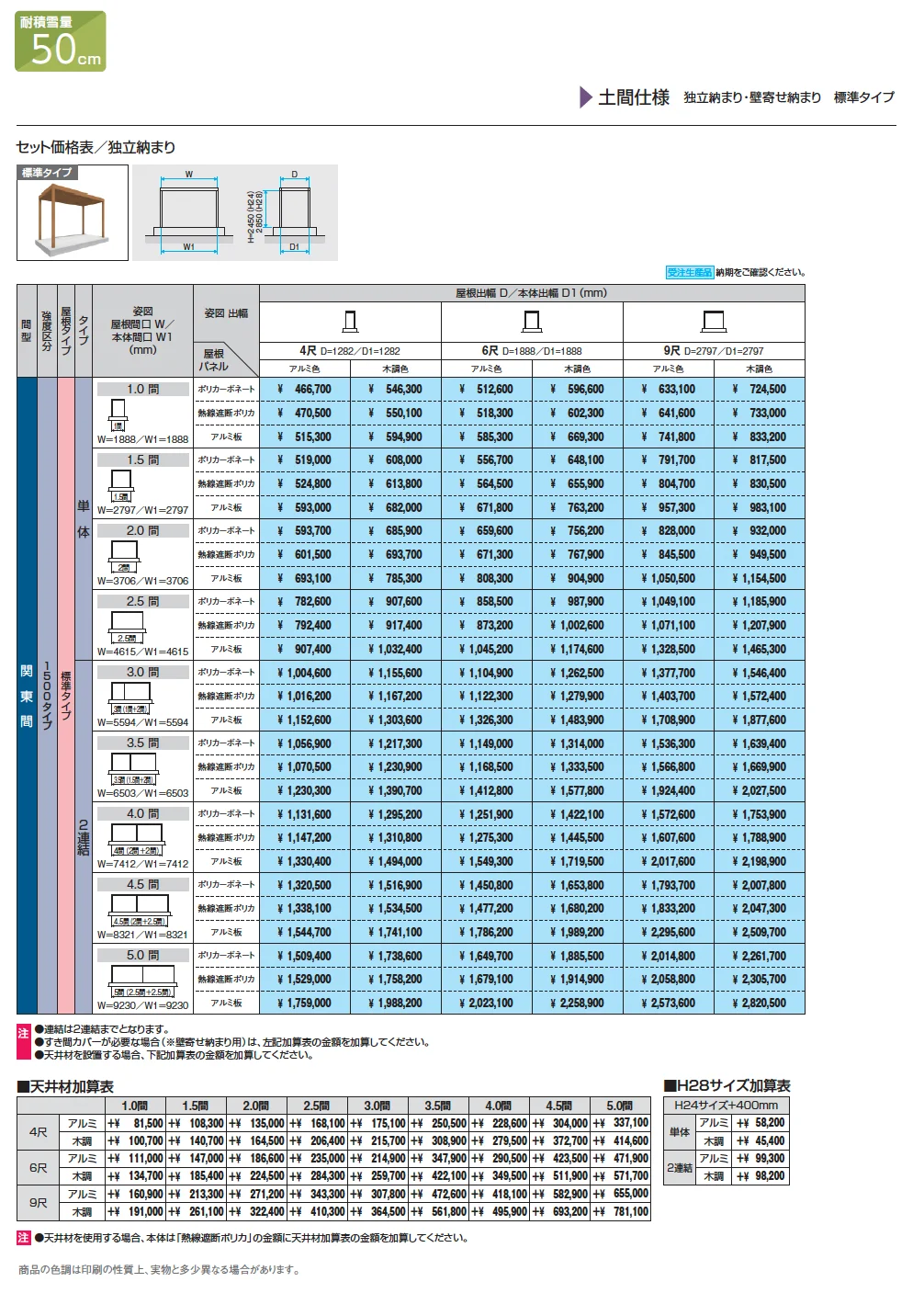Click the 注 marker beside the 天井材を使用する場合 note
The image size is (924, 1293).
(24, 1238)
